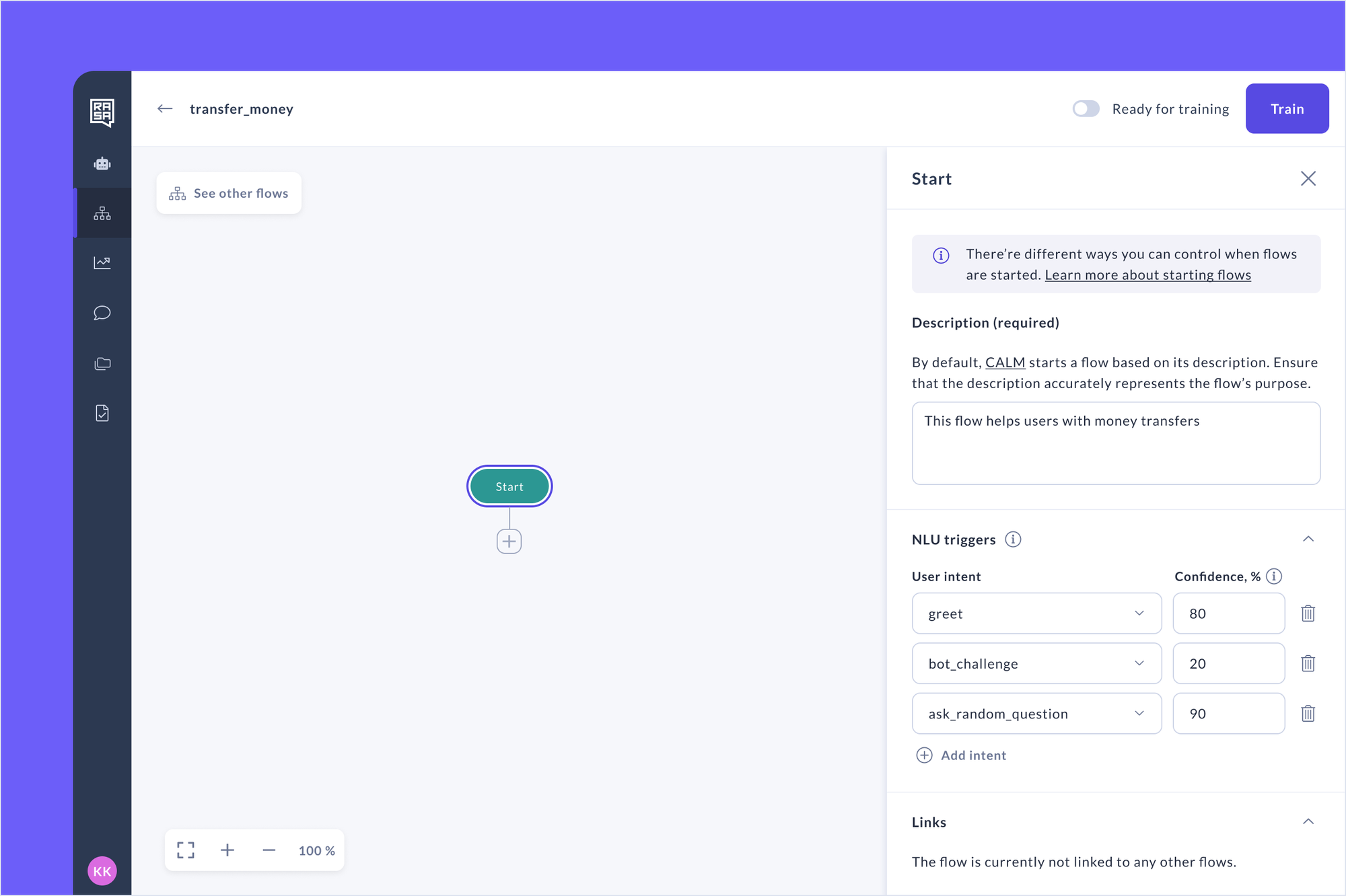Zoom in the canvas with plus icon
Viewport: 1346px width, 896px height.
coord(227,850)
